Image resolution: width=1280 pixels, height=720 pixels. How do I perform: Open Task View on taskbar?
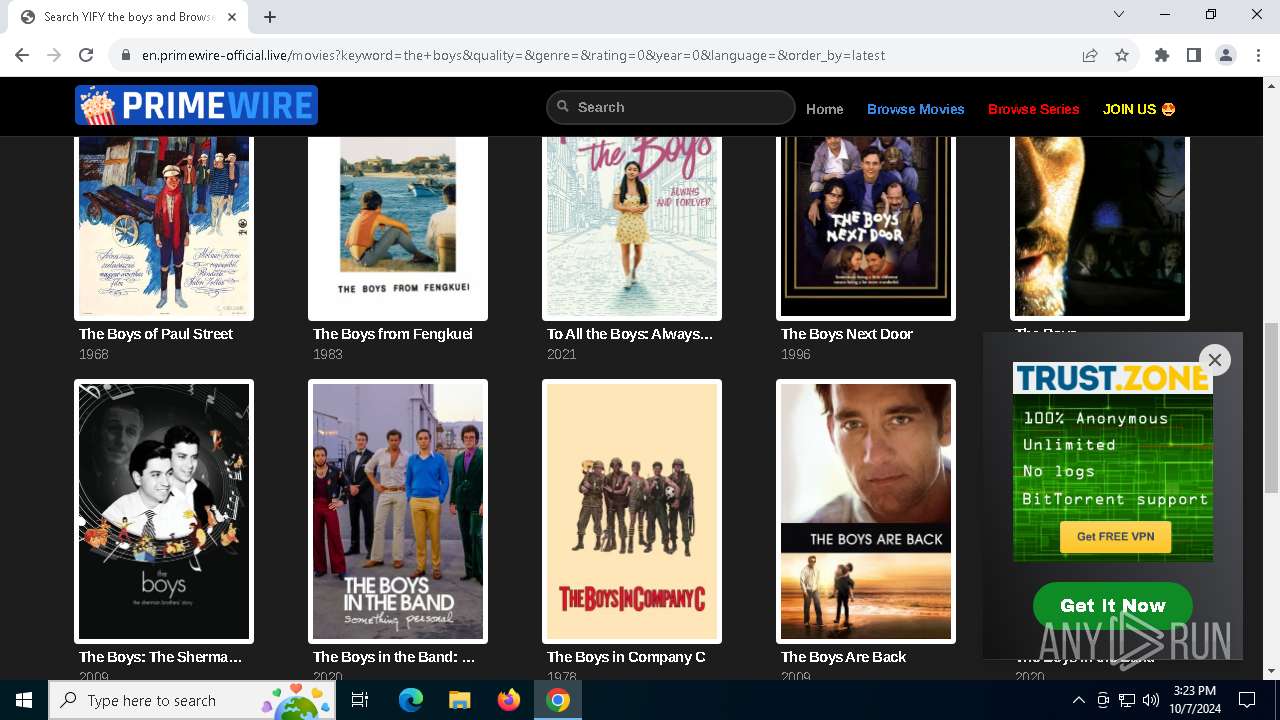click(361, 700)
